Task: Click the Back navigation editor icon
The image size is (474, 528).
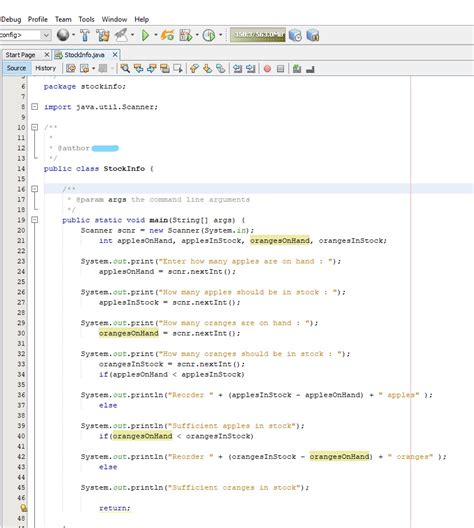Action: [84, 69]
